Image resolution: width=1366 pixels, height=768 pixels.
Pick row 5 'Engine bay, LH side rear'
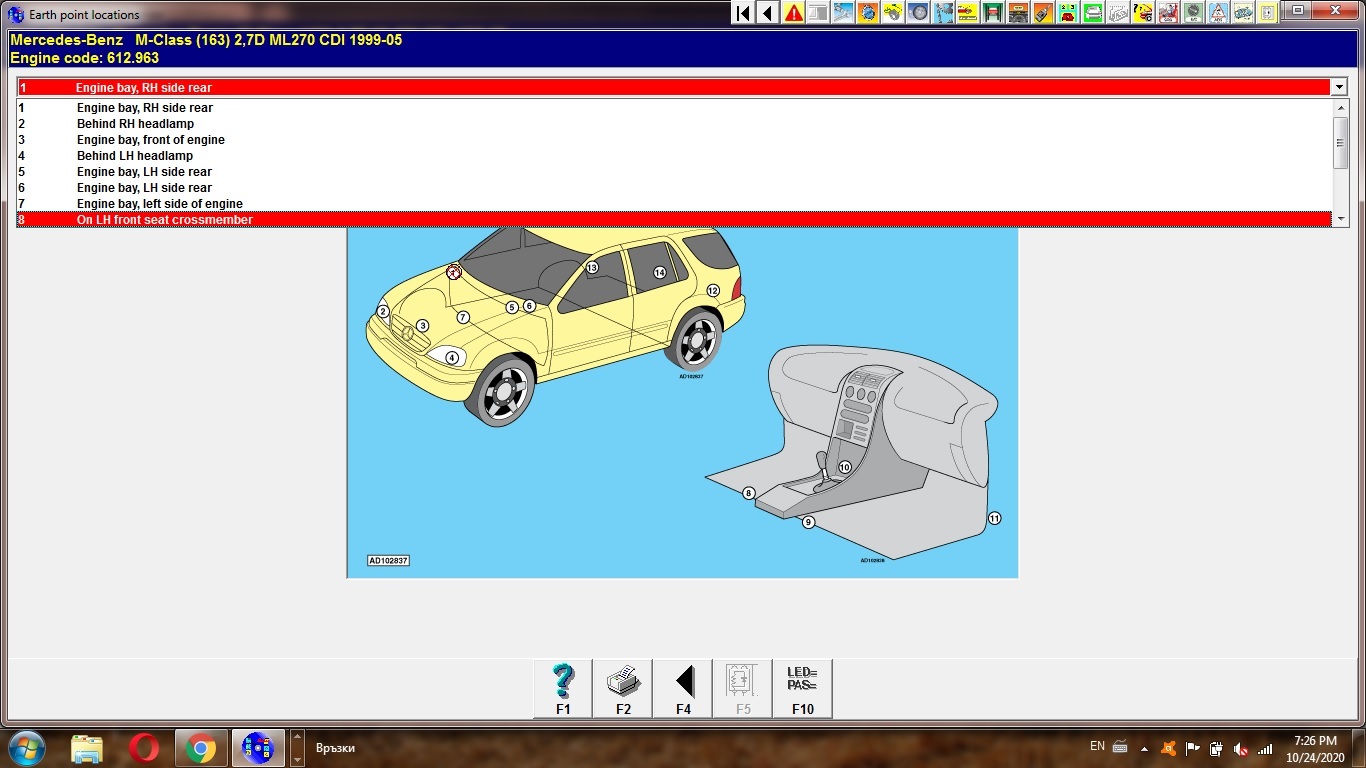coord(675,171)
